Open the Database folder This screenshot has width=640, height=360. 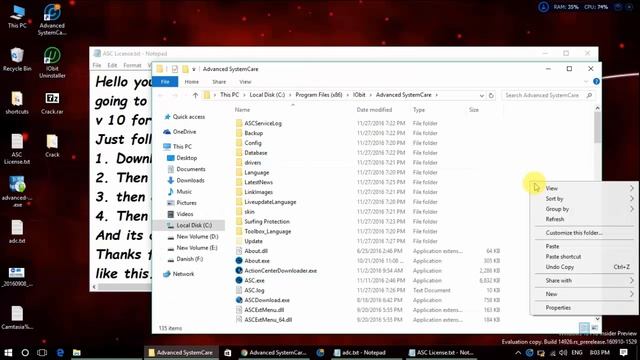[256, 153]
